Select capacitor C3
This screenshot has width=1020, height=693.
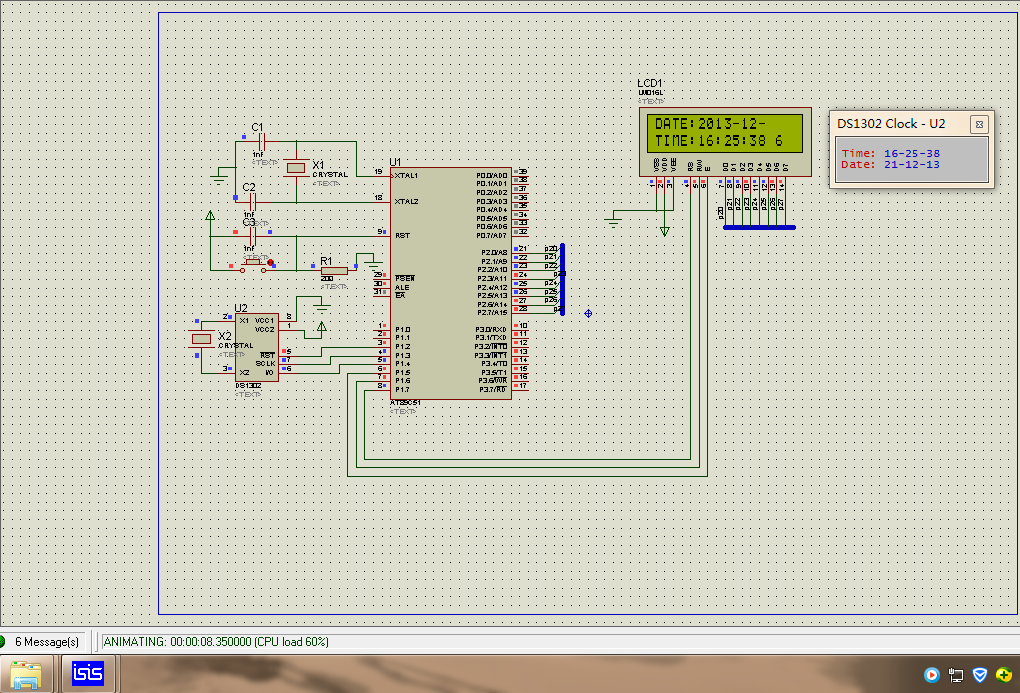click(x=253, y=236)
